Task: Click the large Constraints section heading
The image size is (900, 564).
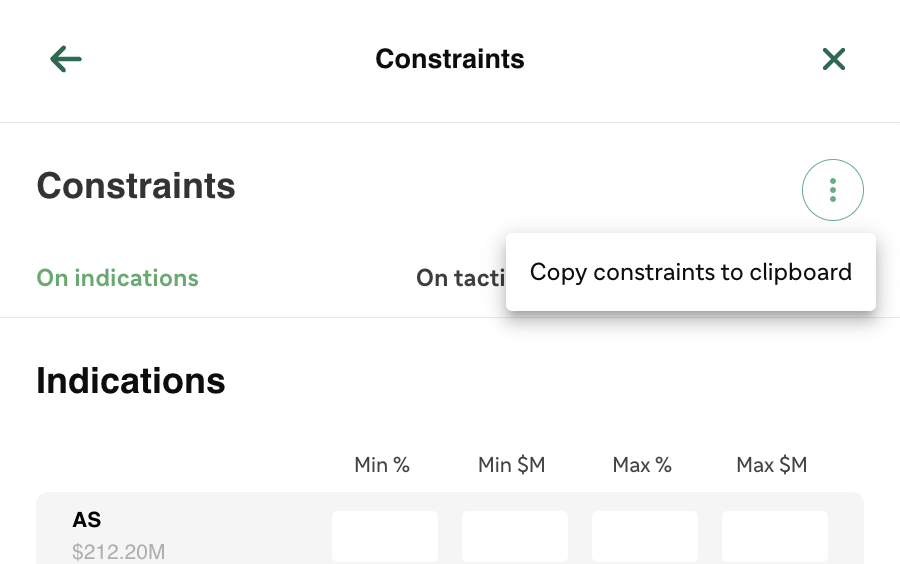Action: pyautogui.click(x=136, y=186)
